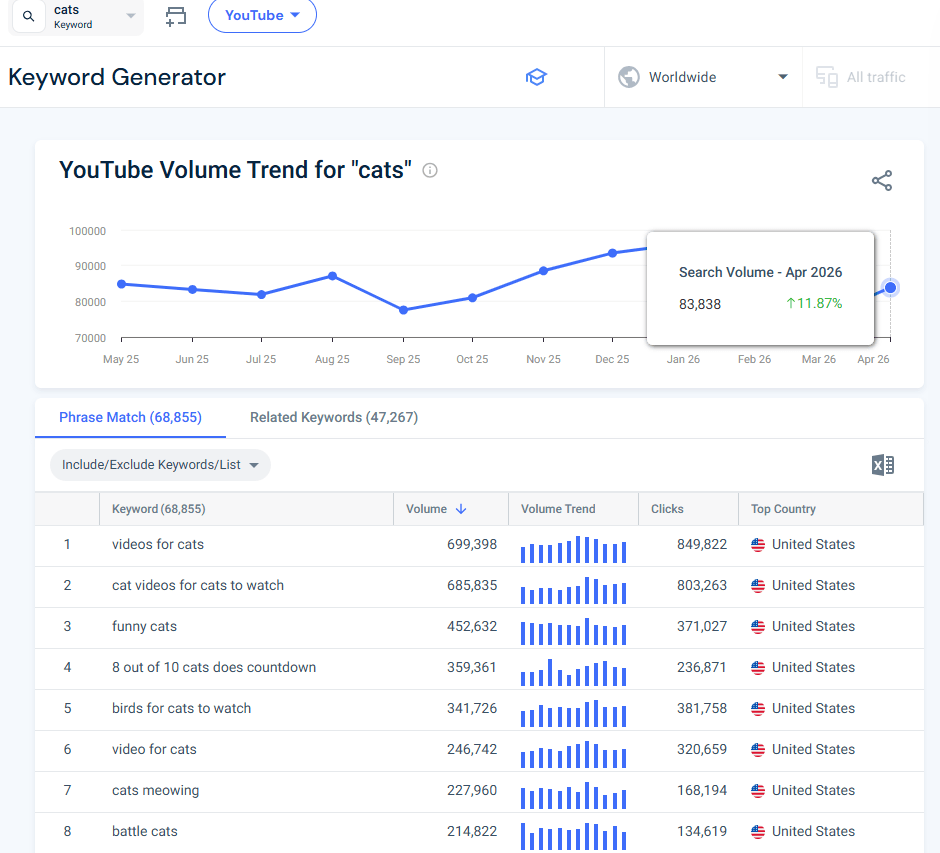Click the Dec 25 chart data point
Image resolution: width=940 pixels, height=853 pixels.
tap(612, 253)
